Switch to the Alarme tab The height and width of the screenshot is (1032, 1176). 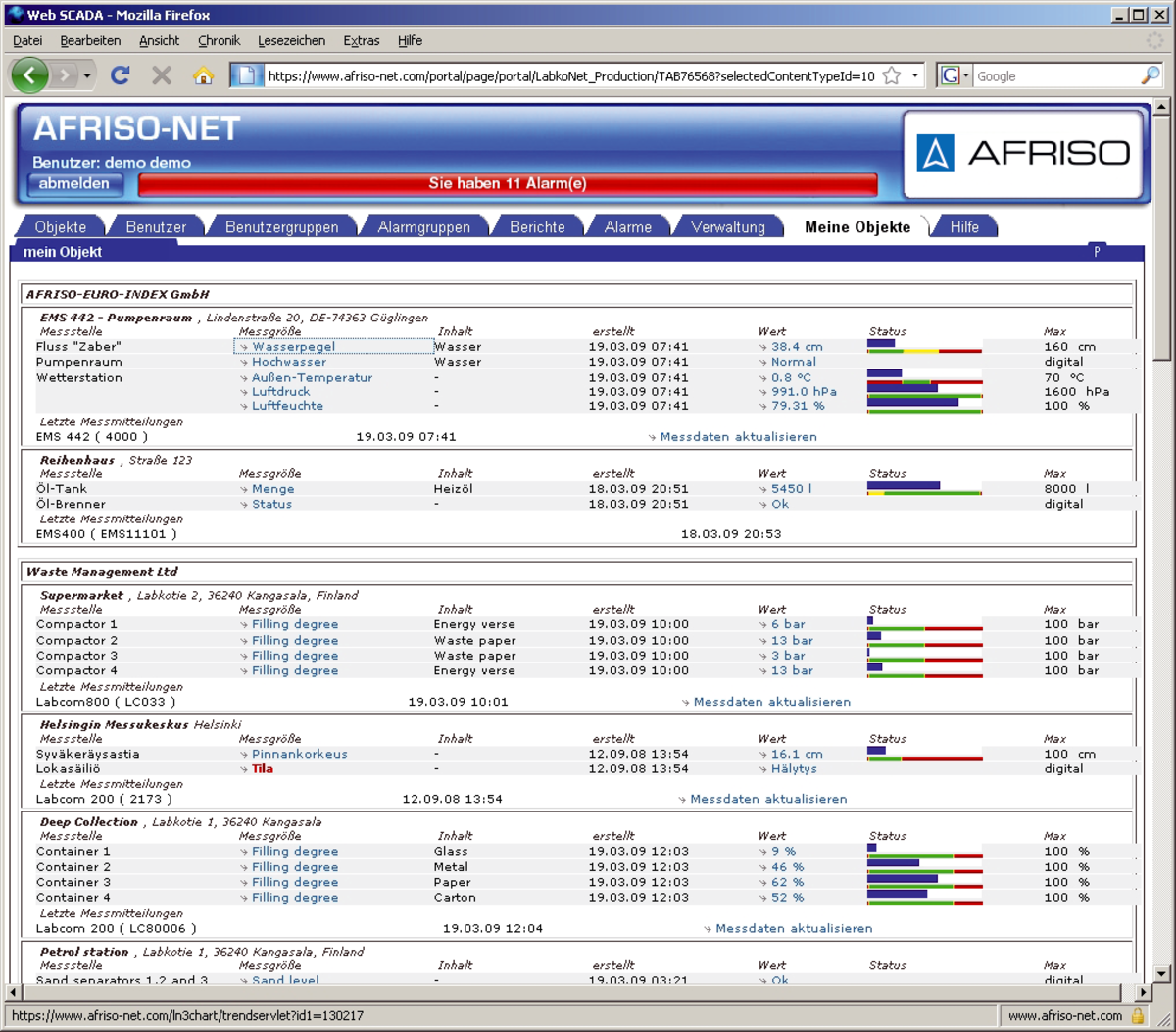click(627, 227)
